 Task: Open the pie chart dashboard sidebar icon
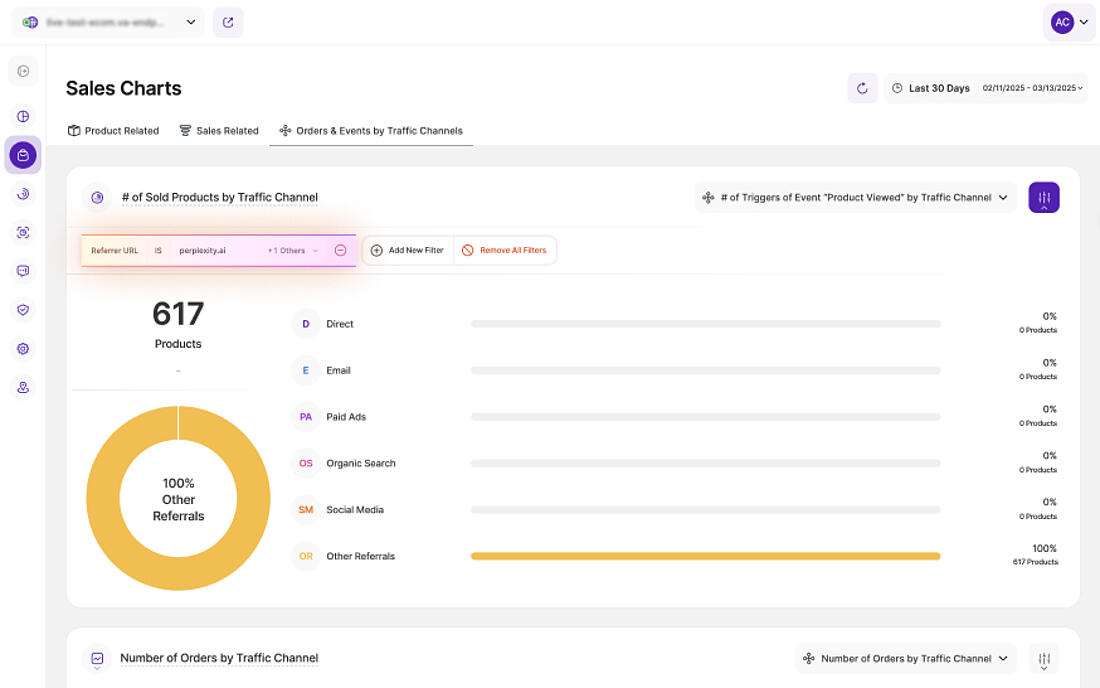pos(23,116)
